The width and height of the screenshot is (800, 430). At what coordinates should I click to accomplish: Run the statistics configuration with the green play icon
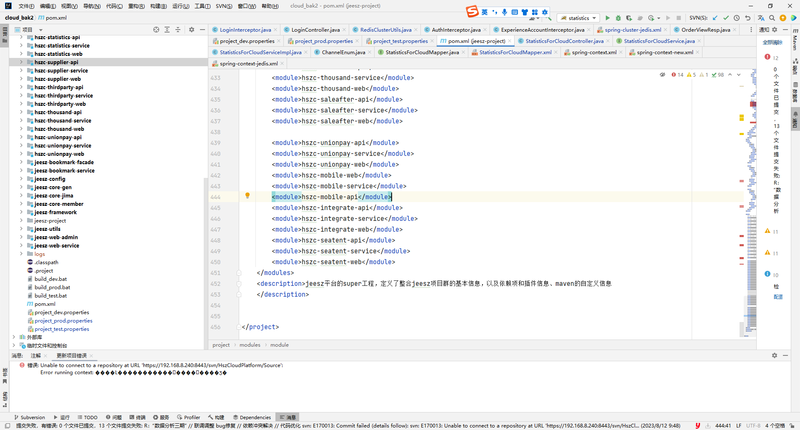[607, 18]
